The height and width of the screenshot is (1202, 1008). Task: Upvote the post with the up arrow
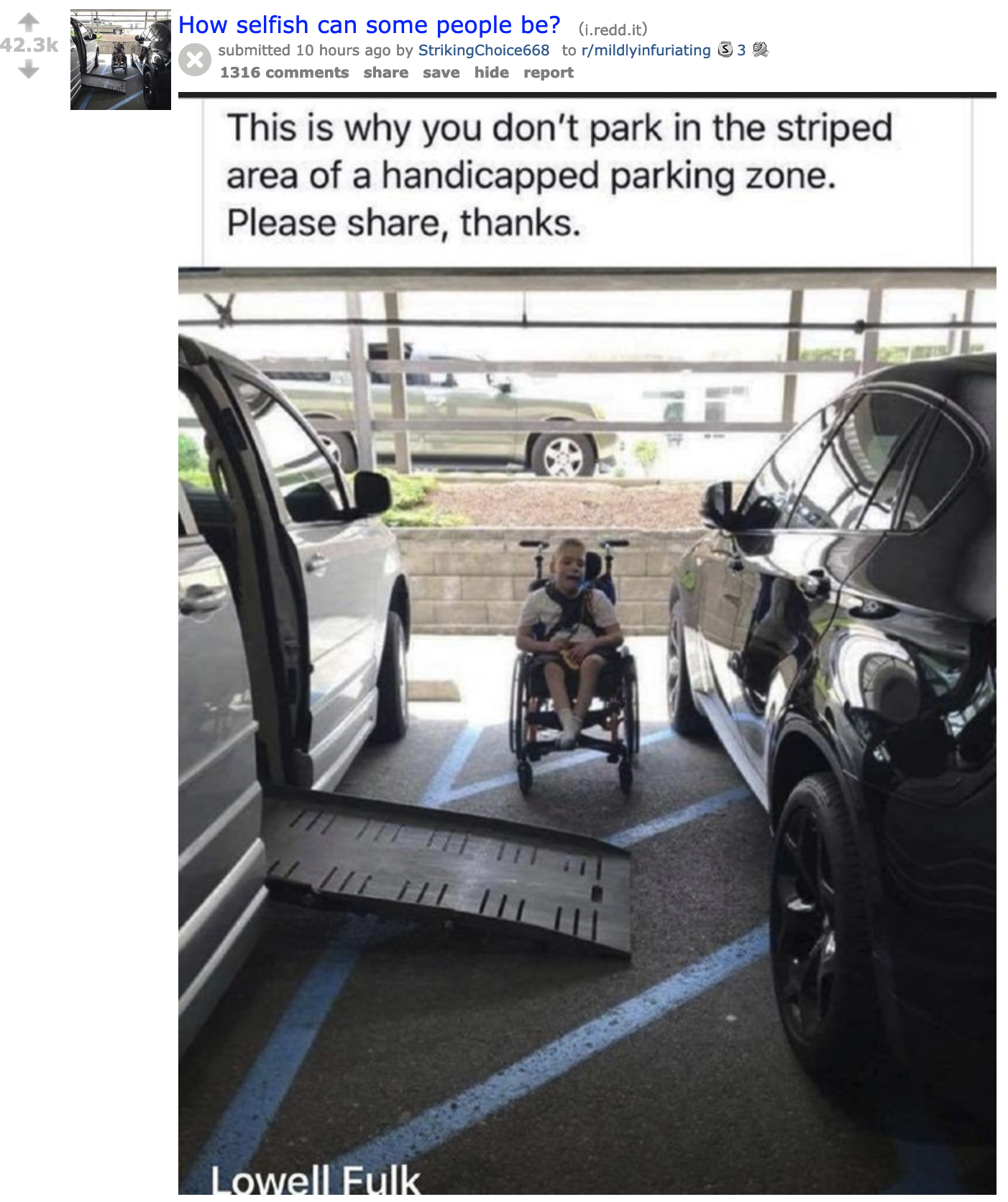28,22
